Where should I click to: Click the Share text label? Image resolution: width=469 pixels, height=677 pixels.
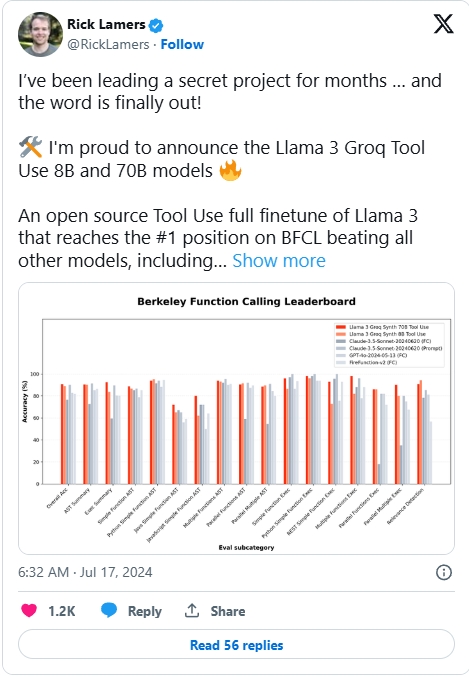[x=228, y=611]
